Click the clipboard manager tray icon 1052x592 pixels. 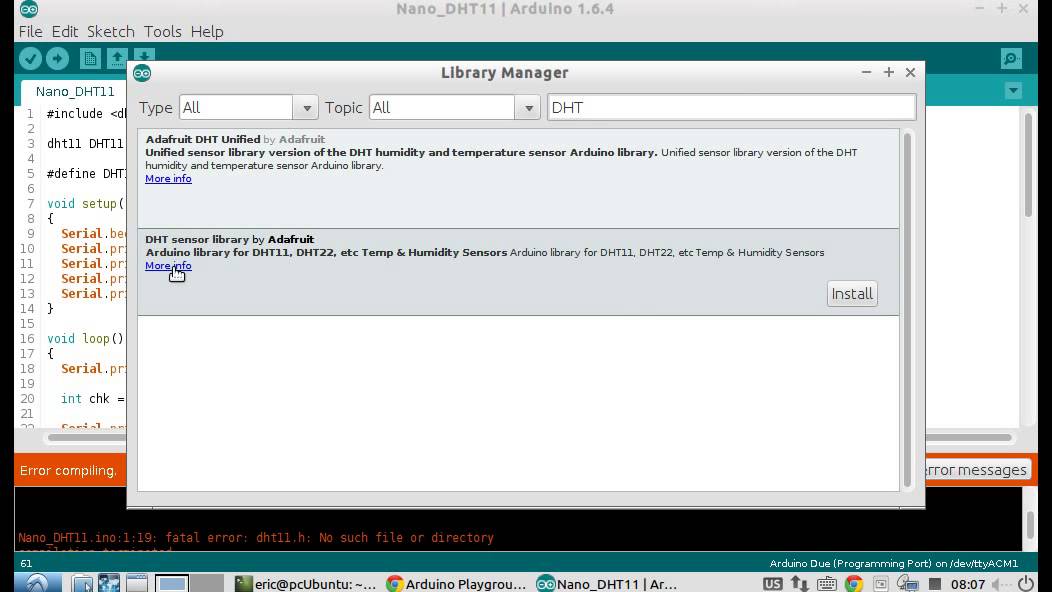tap(881, 584)
